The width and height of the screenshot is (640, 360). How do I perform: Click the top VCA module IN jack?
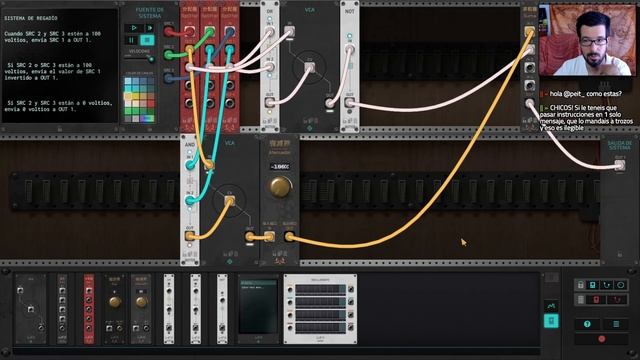click(x=290, y=31)
